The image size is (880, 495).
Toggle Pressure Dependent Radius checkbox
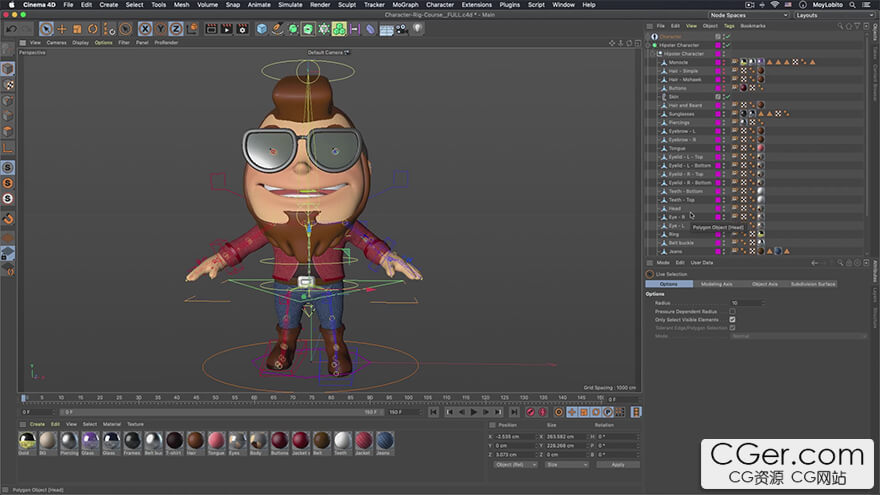click(x=732, y=311)
